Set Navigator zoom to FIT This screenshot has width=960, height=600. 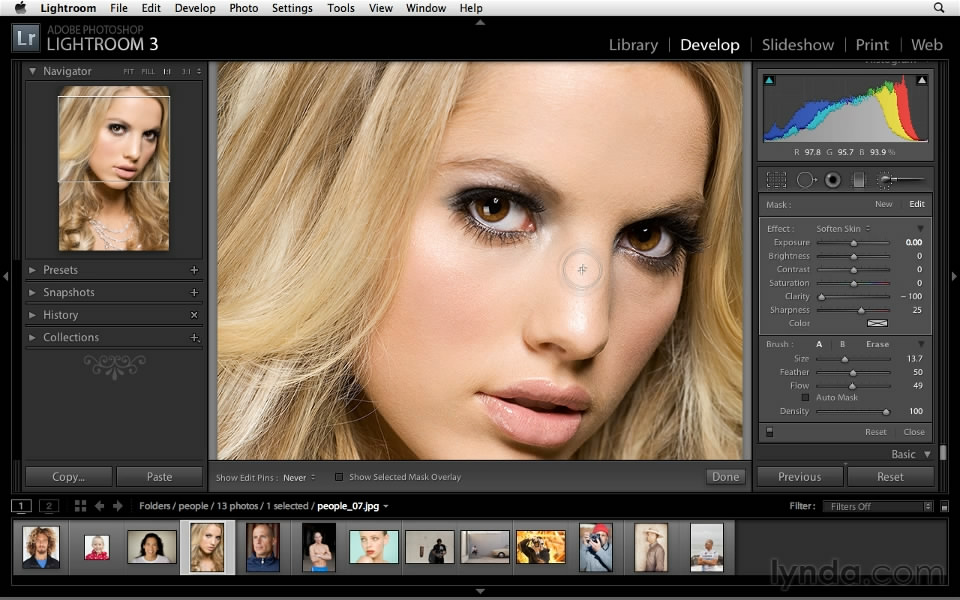128,72
